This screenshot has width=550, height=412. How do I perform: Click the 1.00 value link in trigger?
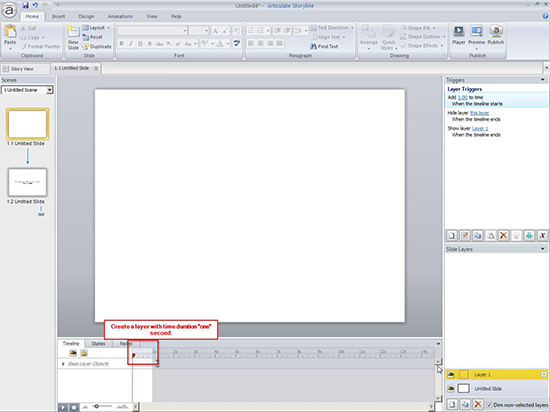click(463, 97)
